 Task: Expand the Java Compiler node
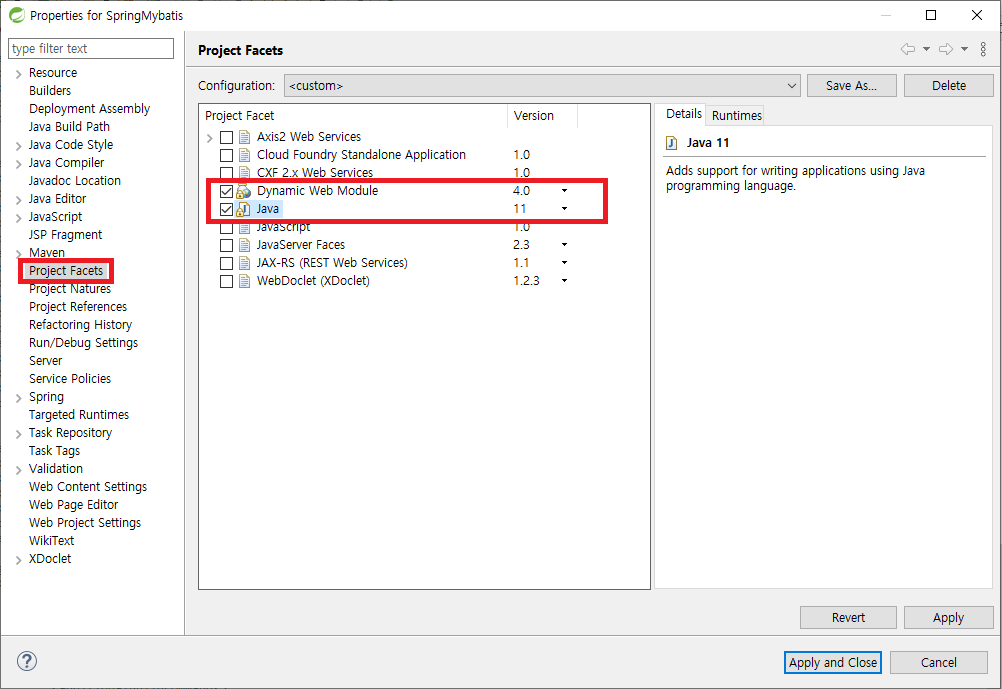(x=19, y=164)
